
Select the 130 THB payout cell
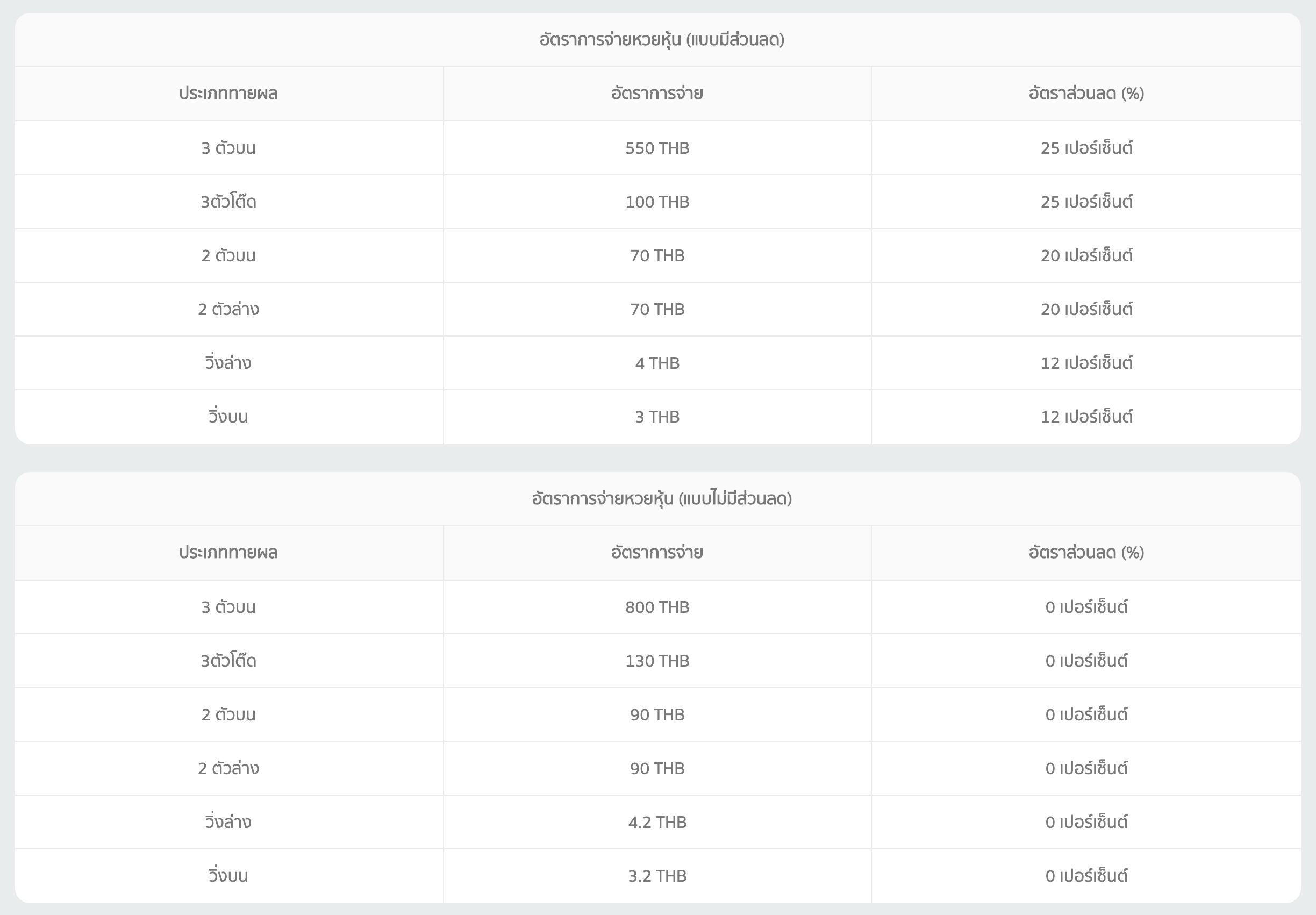(657, 661)
